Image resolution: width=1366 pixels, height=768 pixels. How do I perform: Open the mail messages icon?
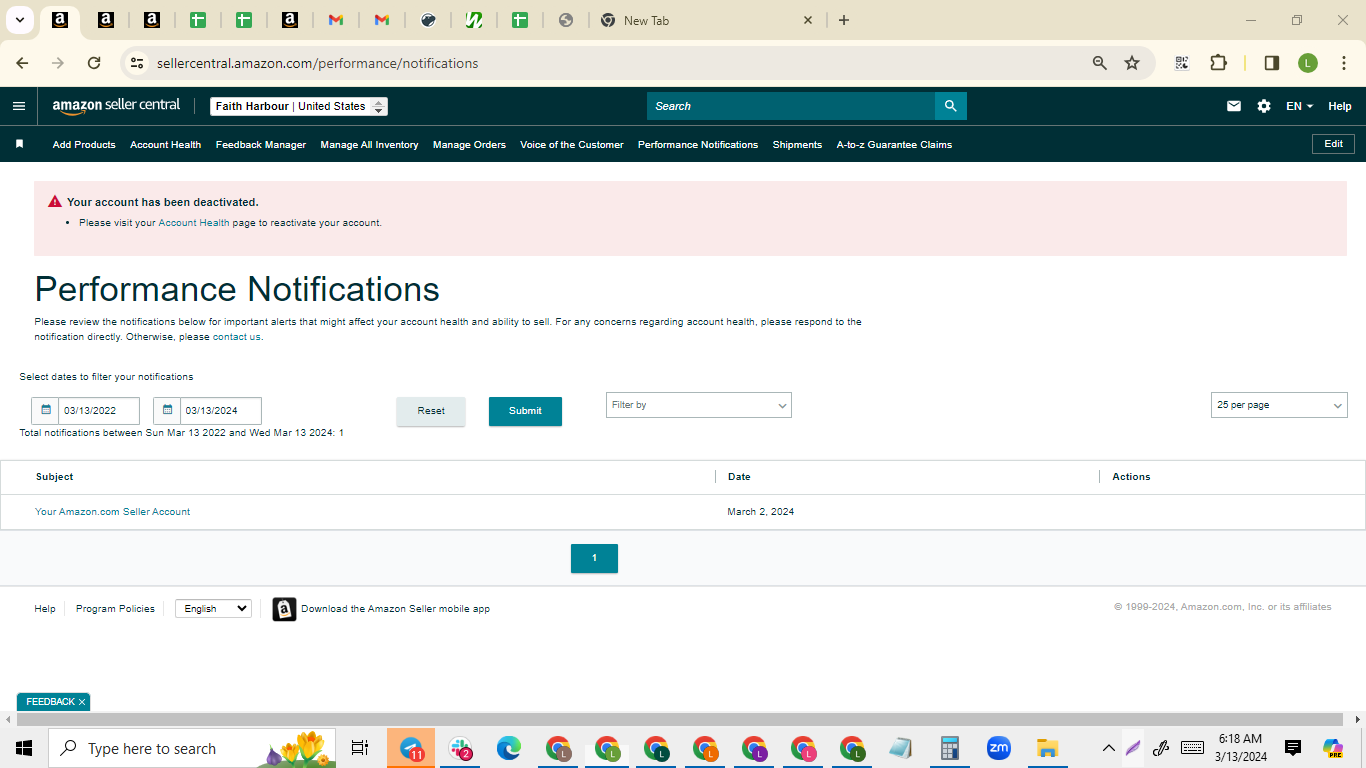point(1234,106)
